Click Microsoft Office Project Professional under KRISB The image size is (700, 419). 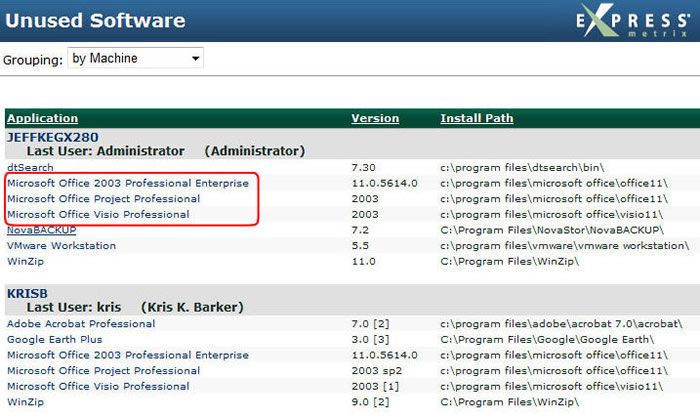point(104,371)
